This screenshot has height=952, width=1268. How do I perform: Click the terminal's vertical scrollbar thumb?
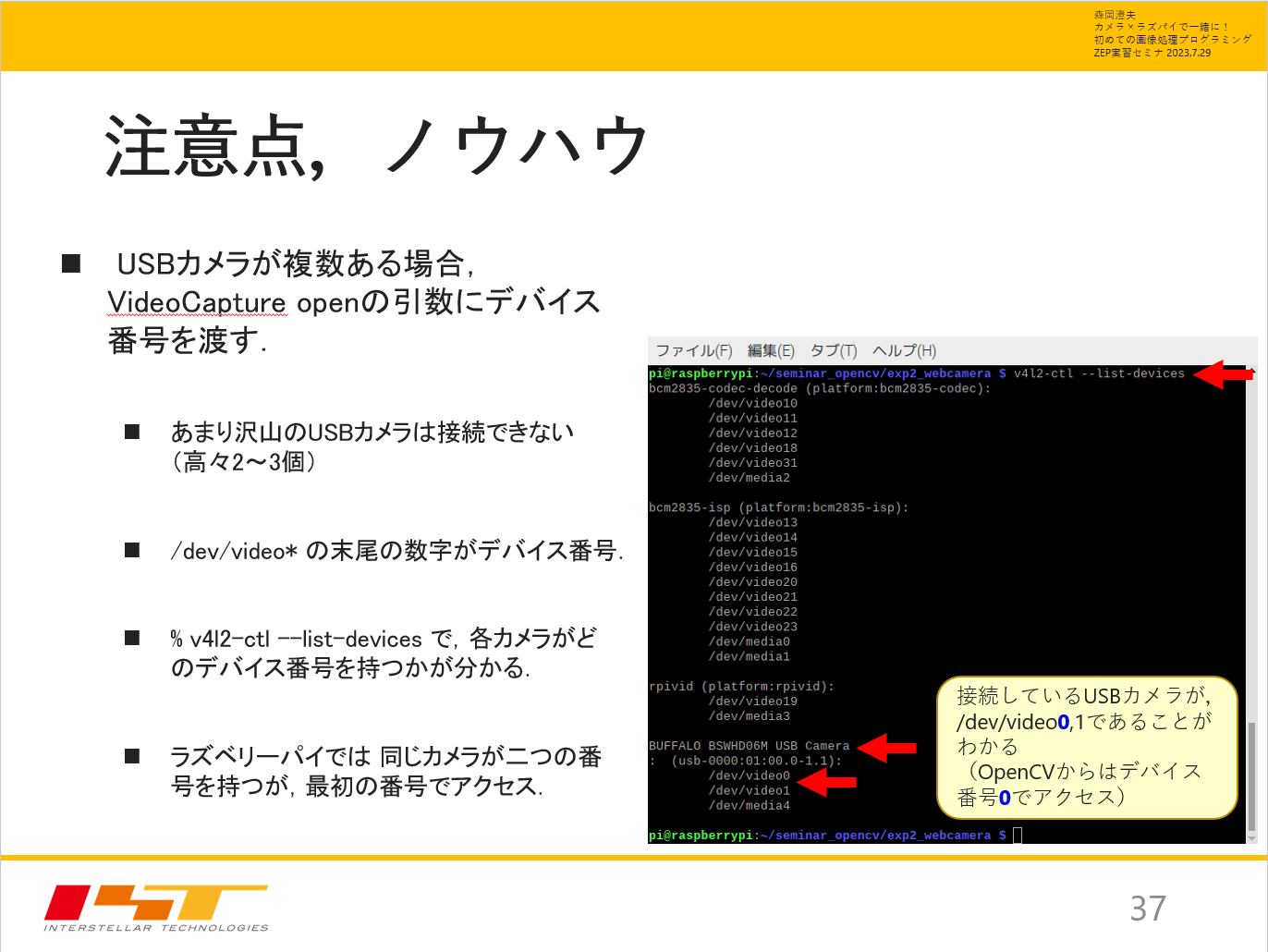(x=1251, y=776)
